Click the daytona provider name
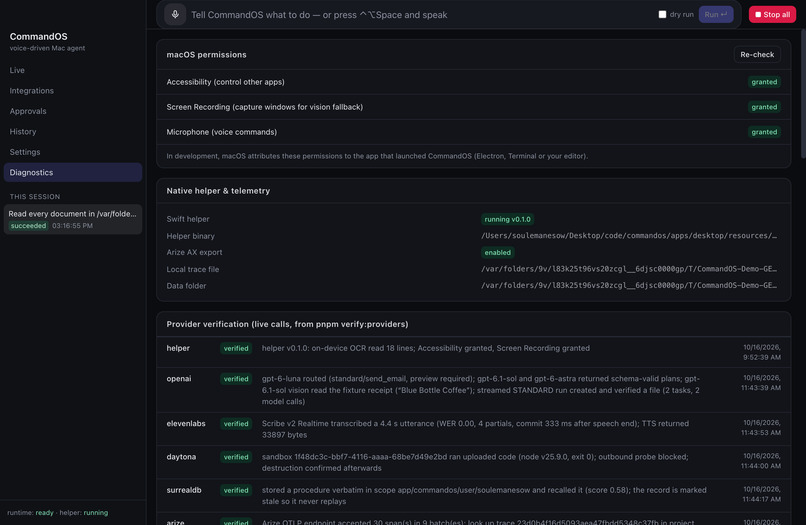The width and height of the screenshot is (806, 525). point(181,457)
